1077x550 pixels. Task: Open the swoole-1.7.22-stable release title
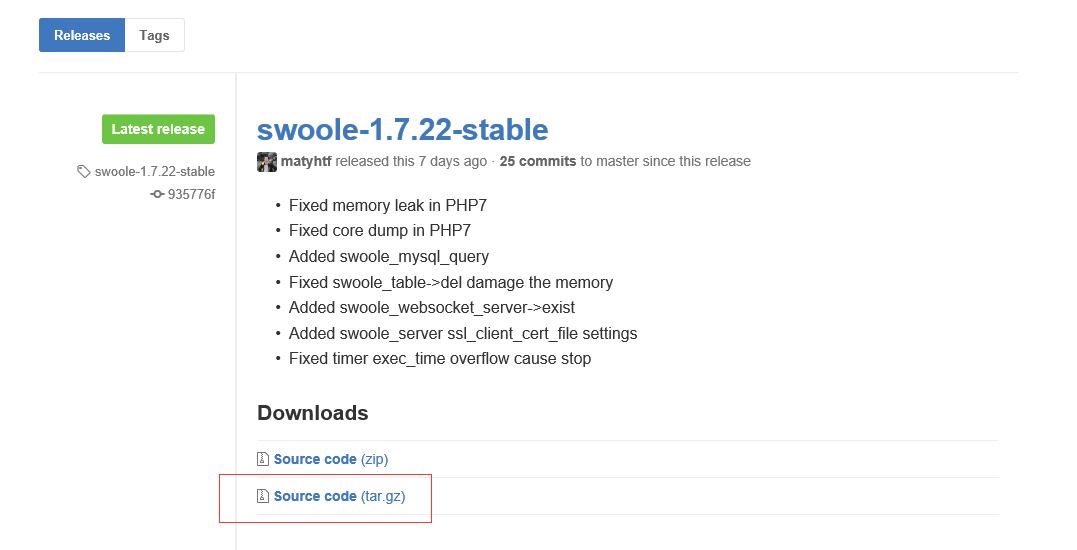pyautogui.click(x=403, y=129)
